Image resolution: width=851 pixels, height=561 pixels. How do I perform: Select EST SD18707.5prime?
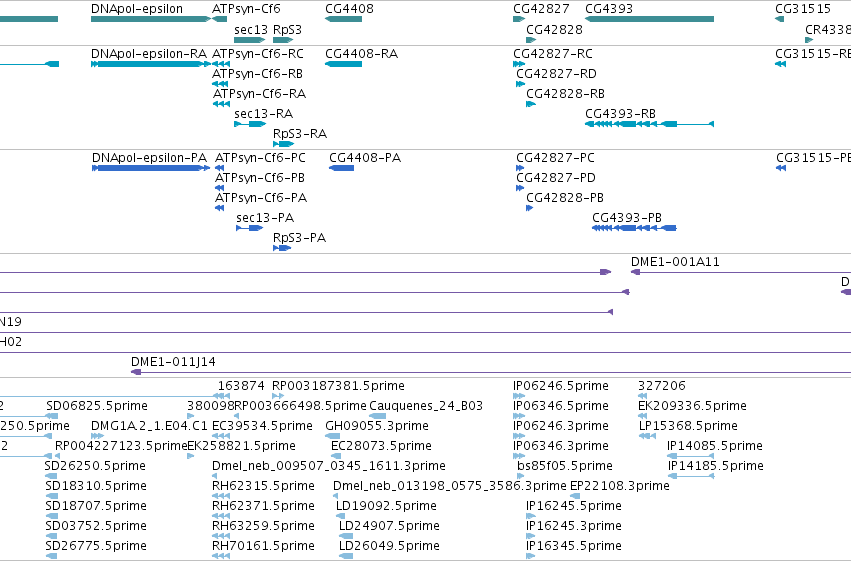(x=96, y=506)
